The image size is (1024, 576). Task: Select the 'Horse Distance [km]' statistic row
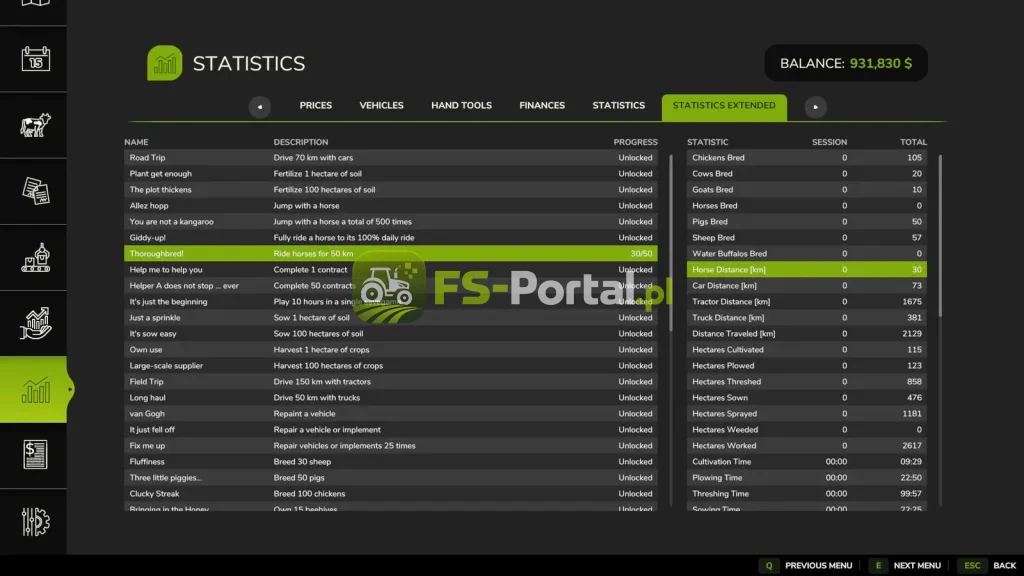click(x=807, y=270)
